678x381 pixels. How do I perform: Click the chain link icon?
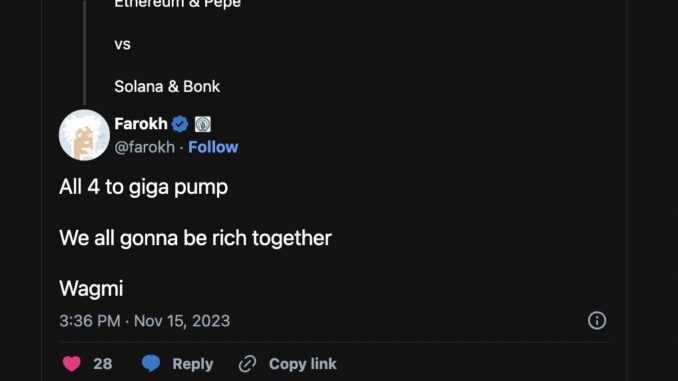pyautogui.click(x=247, y=364)
